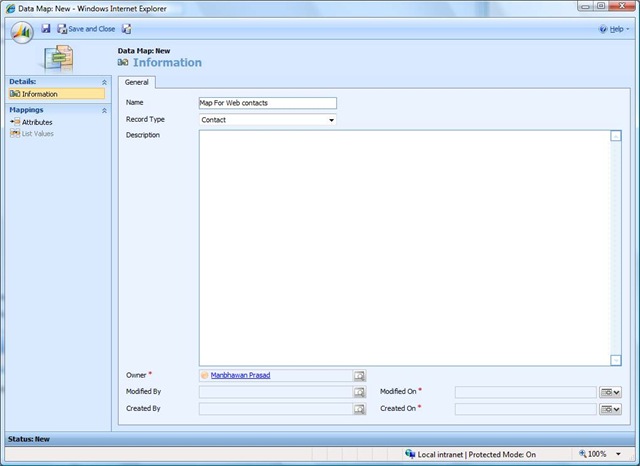
Task: Click inside the Description text area
Action: pyautogui.click(x=404, y=247)
